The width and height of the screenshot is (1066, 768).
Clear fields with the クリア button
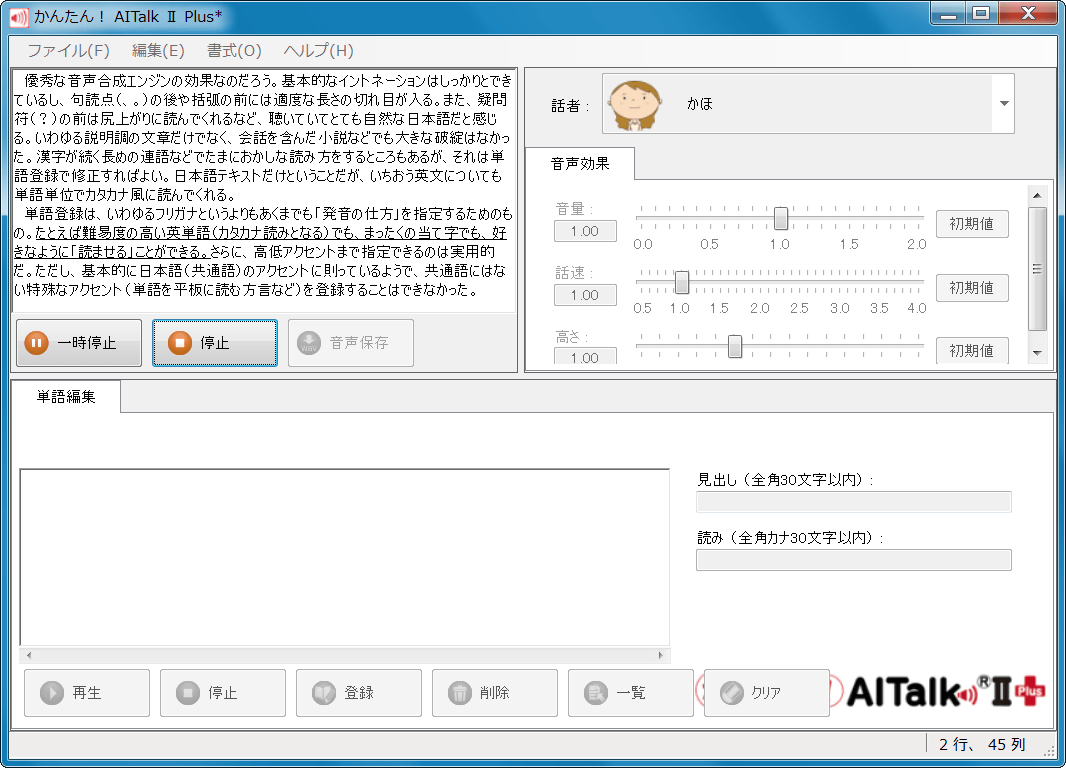[x=767, y=693]
